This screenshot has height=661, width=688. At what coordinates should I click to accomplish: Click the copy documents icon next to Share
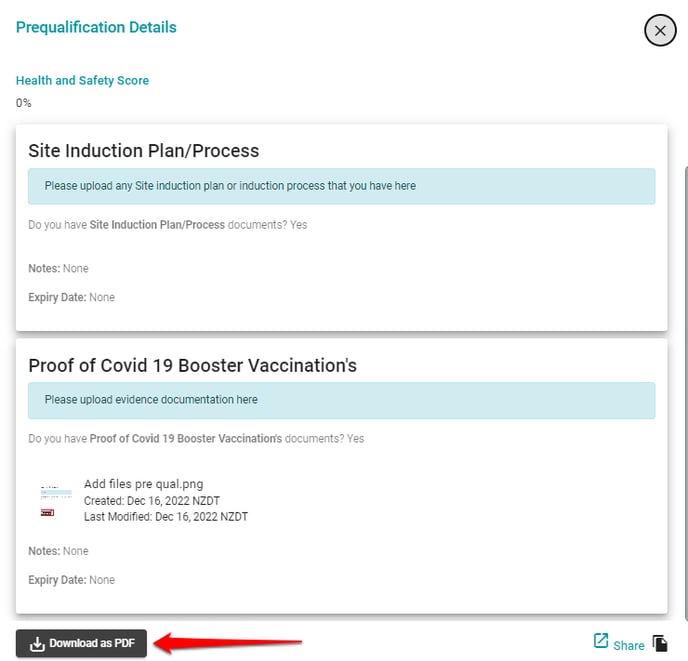point(660,643)
